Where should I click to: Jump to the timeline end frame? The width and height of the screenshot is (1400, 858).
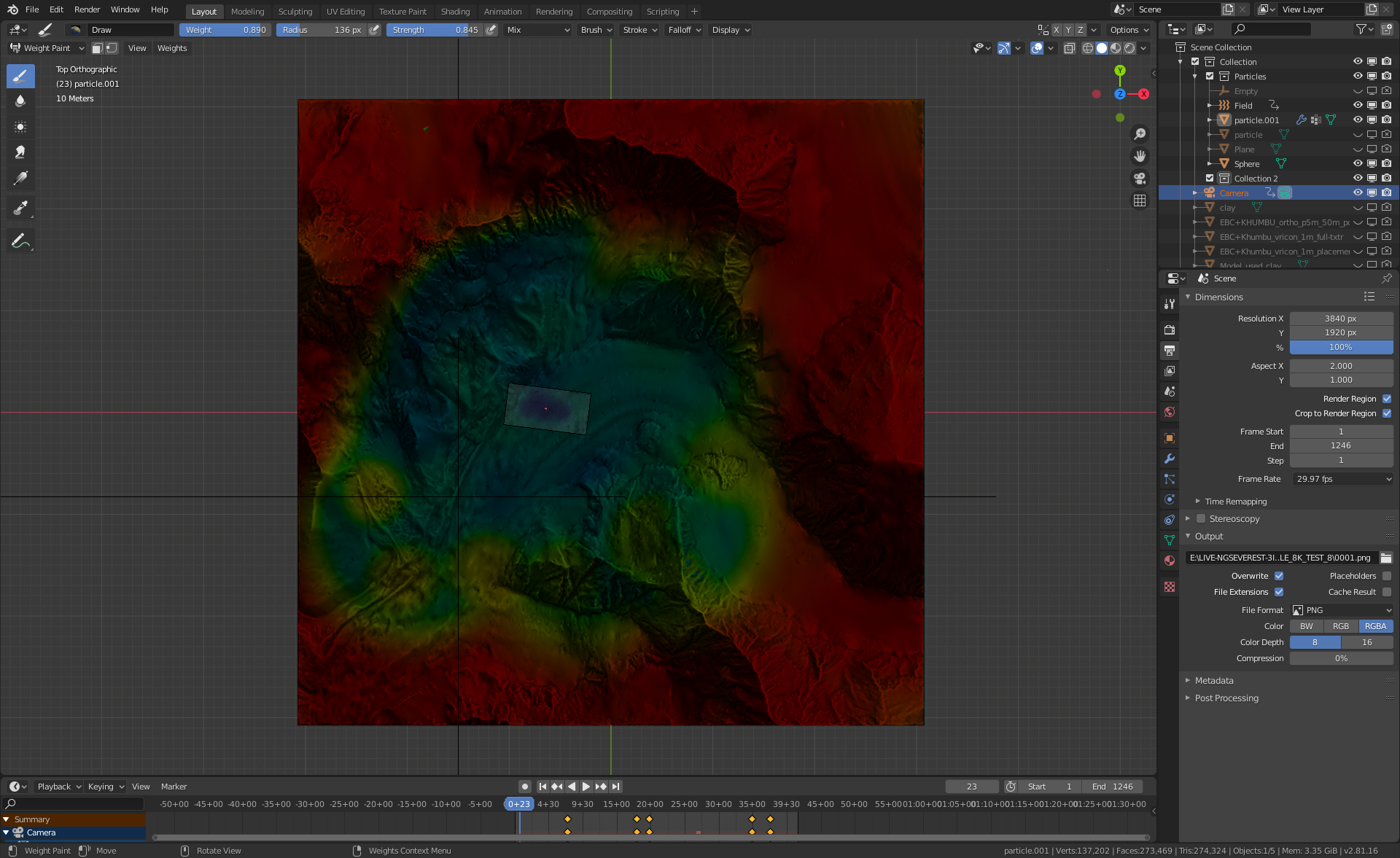coord(615,787)
